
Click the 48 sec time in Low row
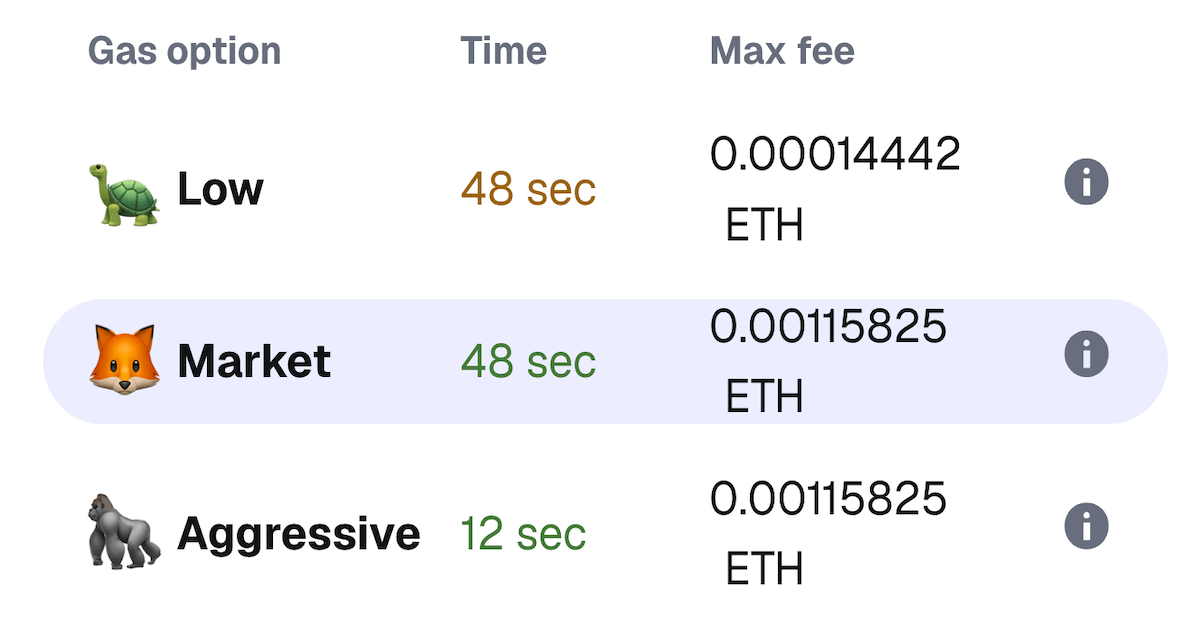point(528,189)
